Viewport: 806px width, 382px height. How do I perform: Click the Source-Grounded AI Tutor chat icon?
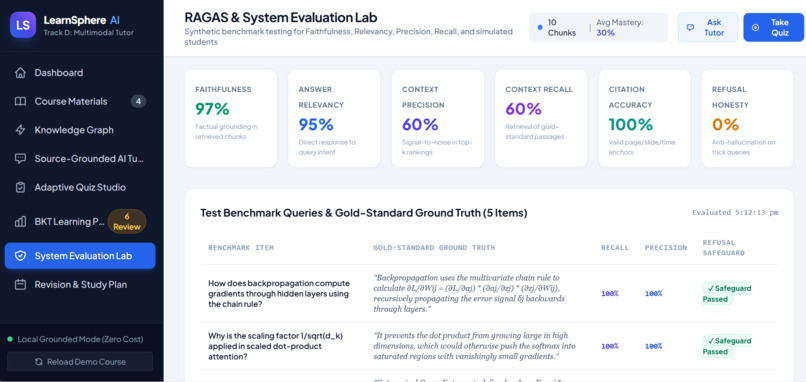pyautogui.click(x=20, y=159)
